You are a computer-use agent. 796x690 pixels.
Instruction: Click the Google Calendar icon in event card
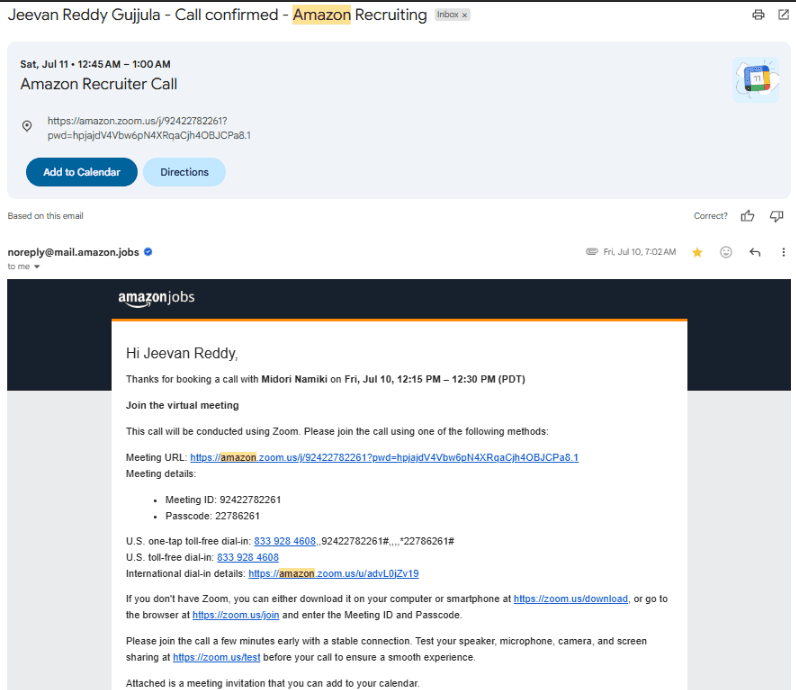755,80
